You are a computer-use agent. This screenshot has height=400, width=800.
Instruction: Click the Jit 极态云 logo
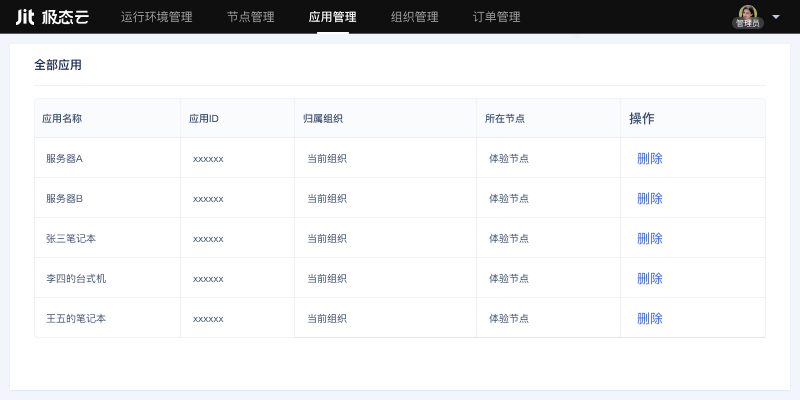(x=52, y=17)
